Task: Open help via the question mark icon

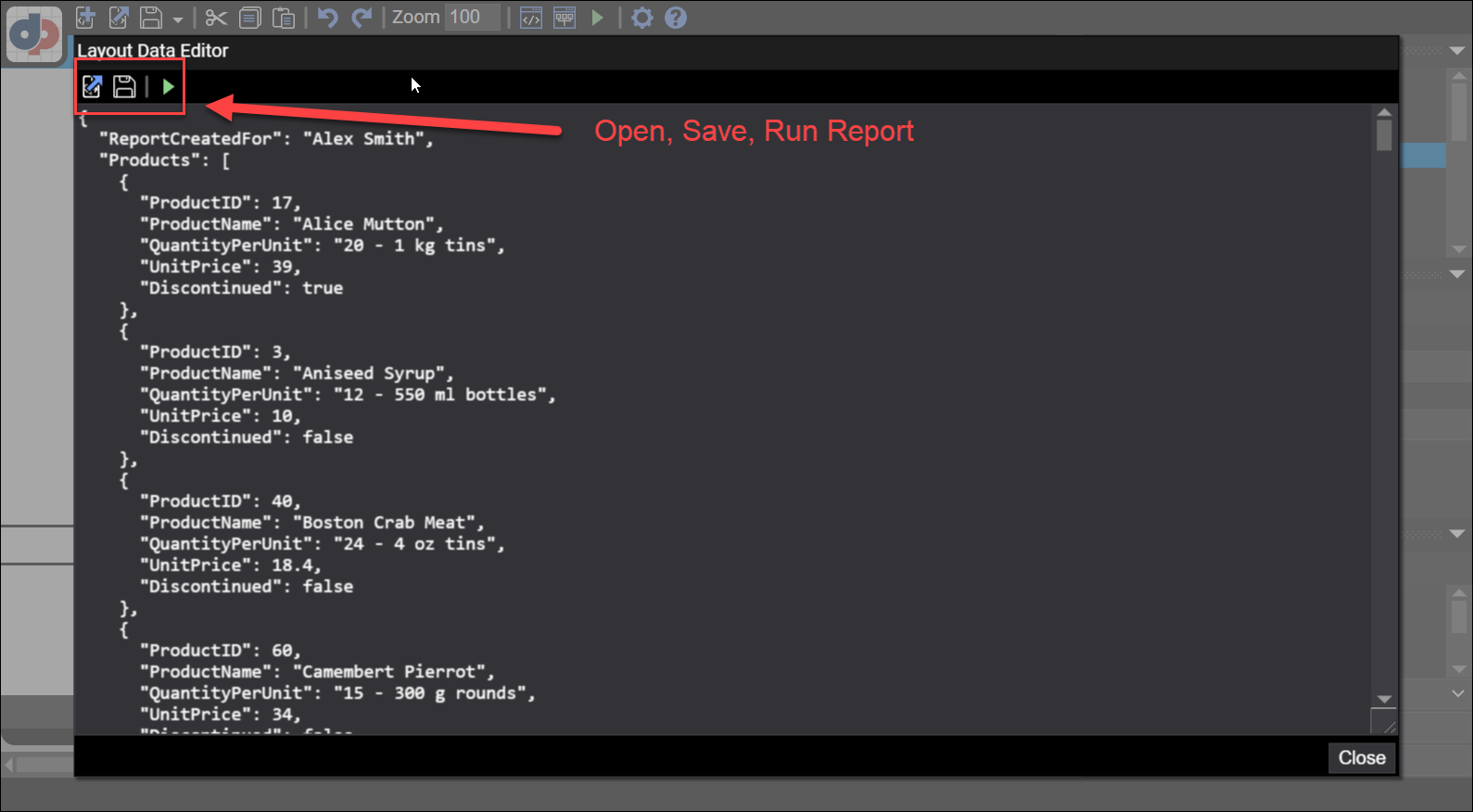Action: click(676, 18)
